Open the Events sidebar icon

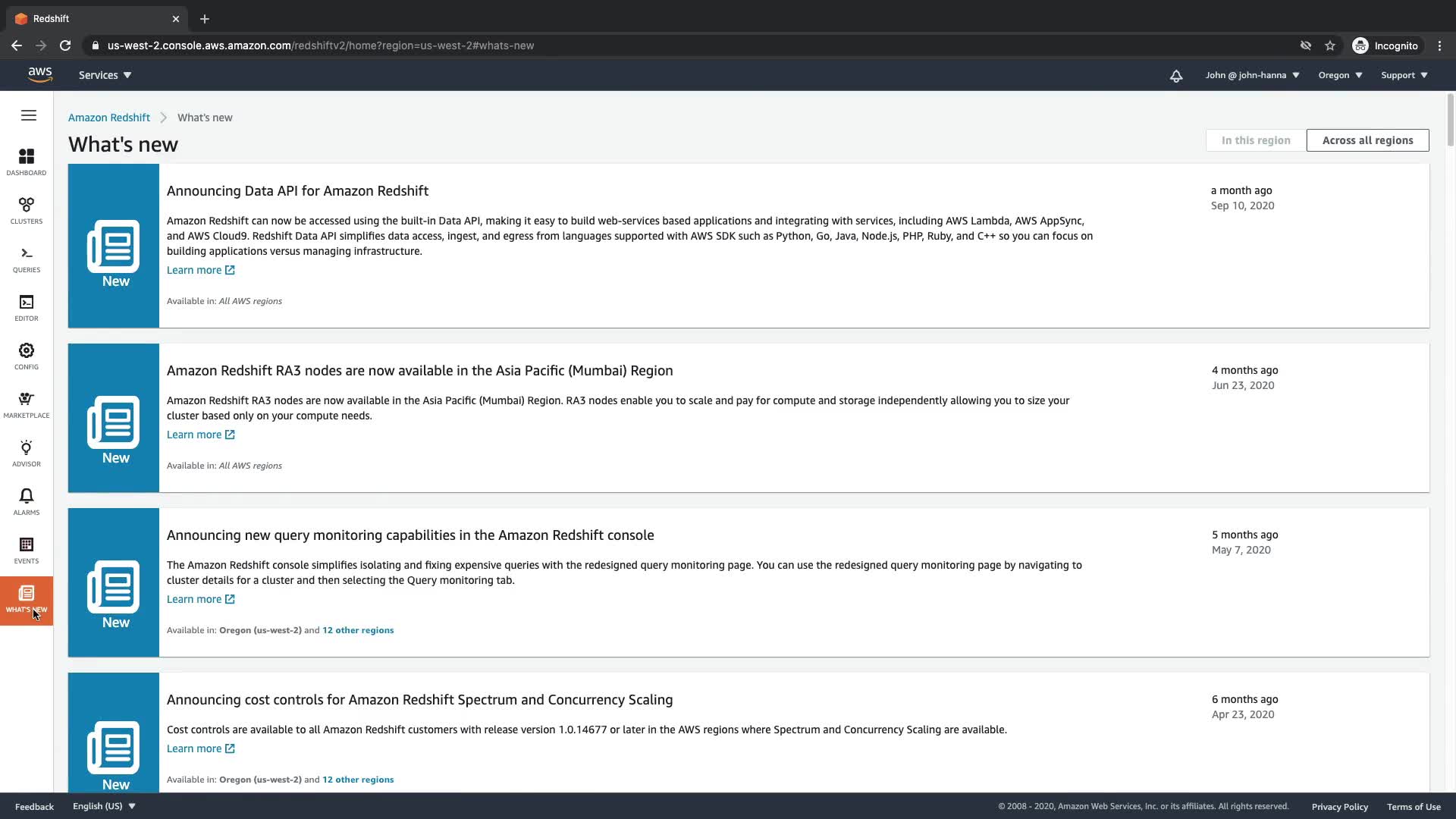tap(27, 550)
